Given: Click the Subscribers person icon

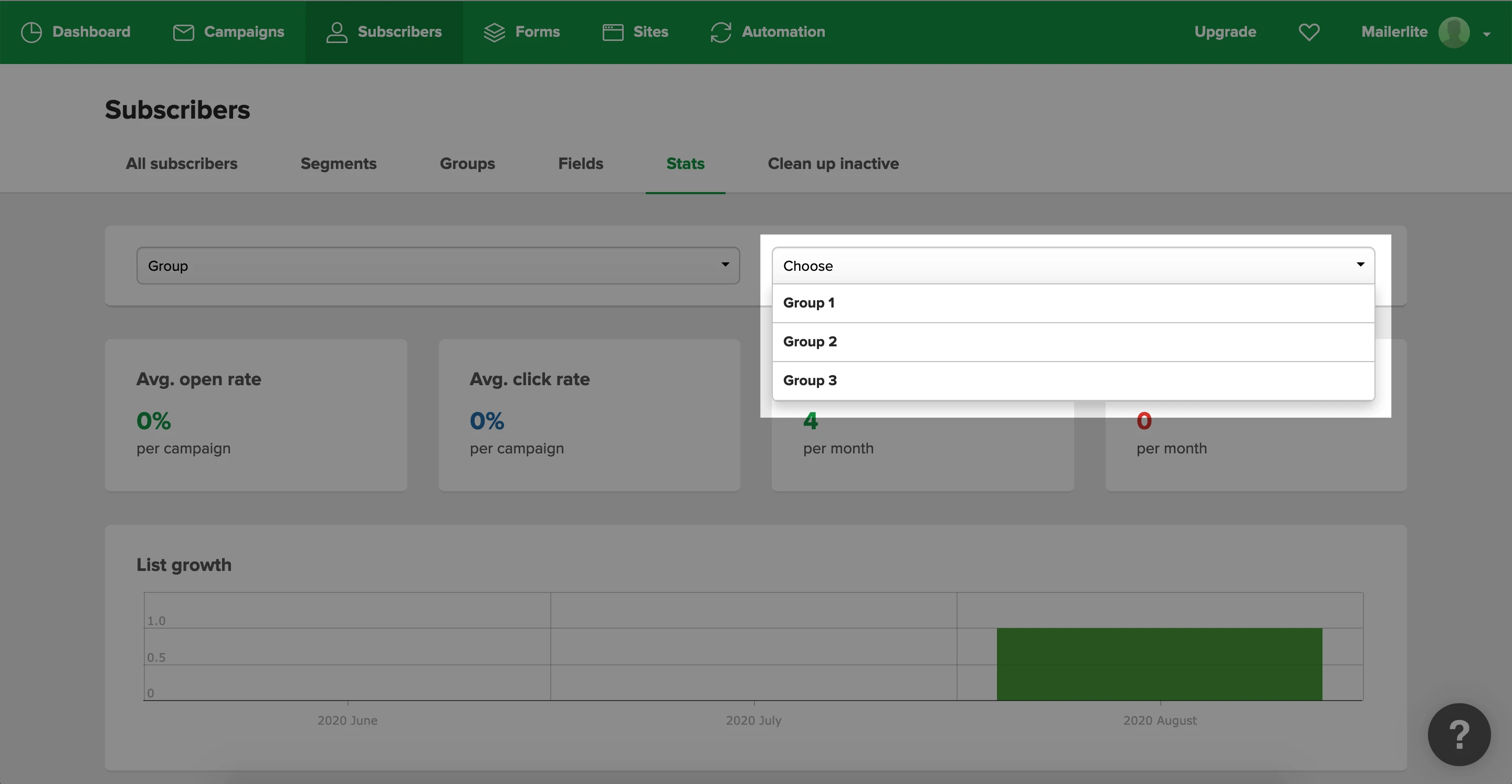Looking at the screenshot, I should 337,33.
